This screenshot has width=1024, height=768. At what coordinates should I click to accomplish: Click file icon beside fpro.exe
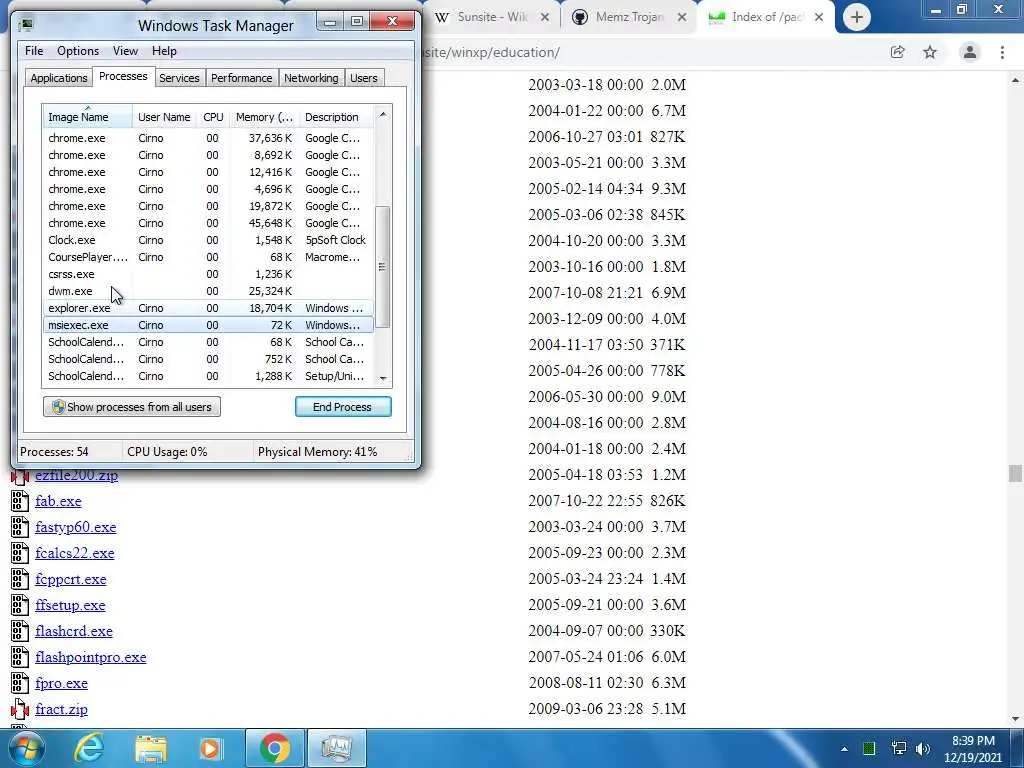[x=20, y=683]
